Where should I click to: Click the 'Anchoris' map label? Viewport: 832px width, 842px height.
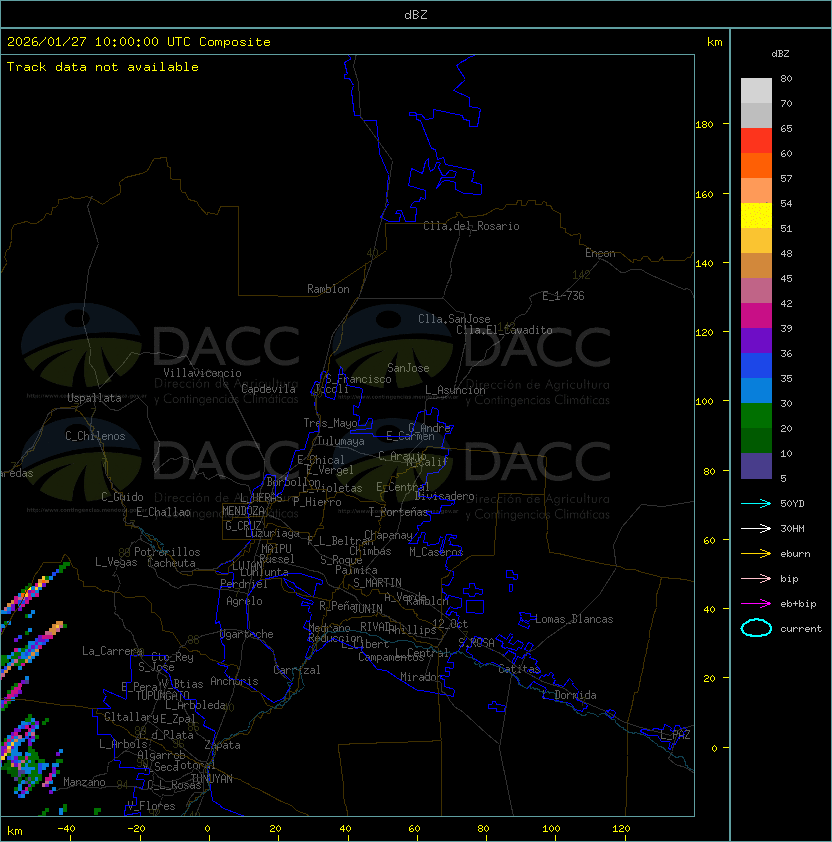point(234,681)
